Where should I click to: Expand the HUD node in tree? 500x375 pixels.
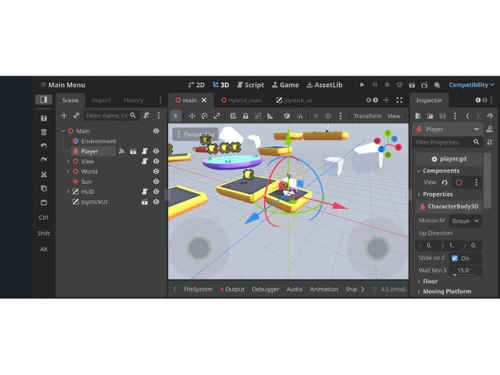[x=68, y=192]
